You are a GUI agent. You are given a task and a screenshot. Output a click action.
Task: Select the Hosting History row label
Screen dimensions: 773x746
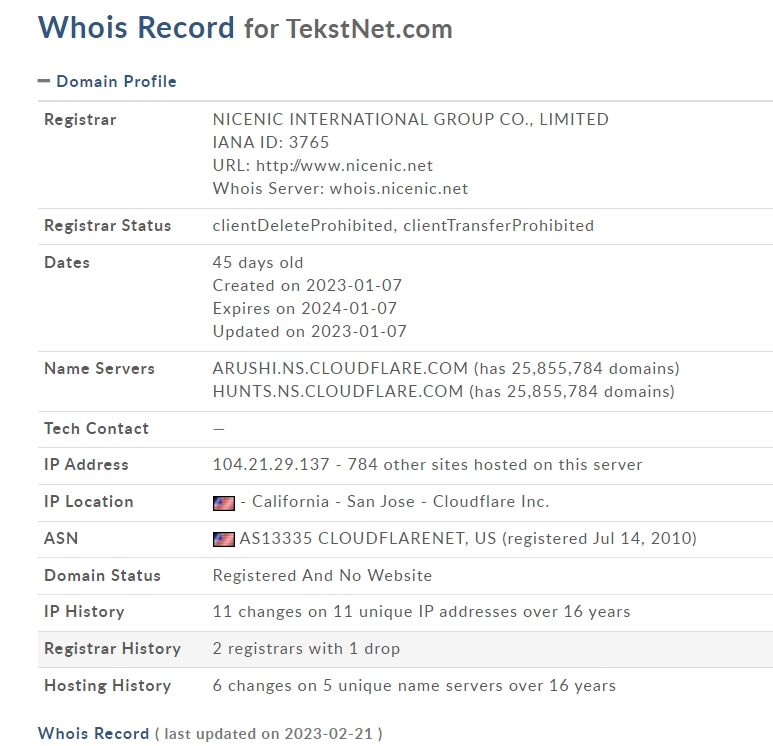pyautogui.click(x=107, y=686)
